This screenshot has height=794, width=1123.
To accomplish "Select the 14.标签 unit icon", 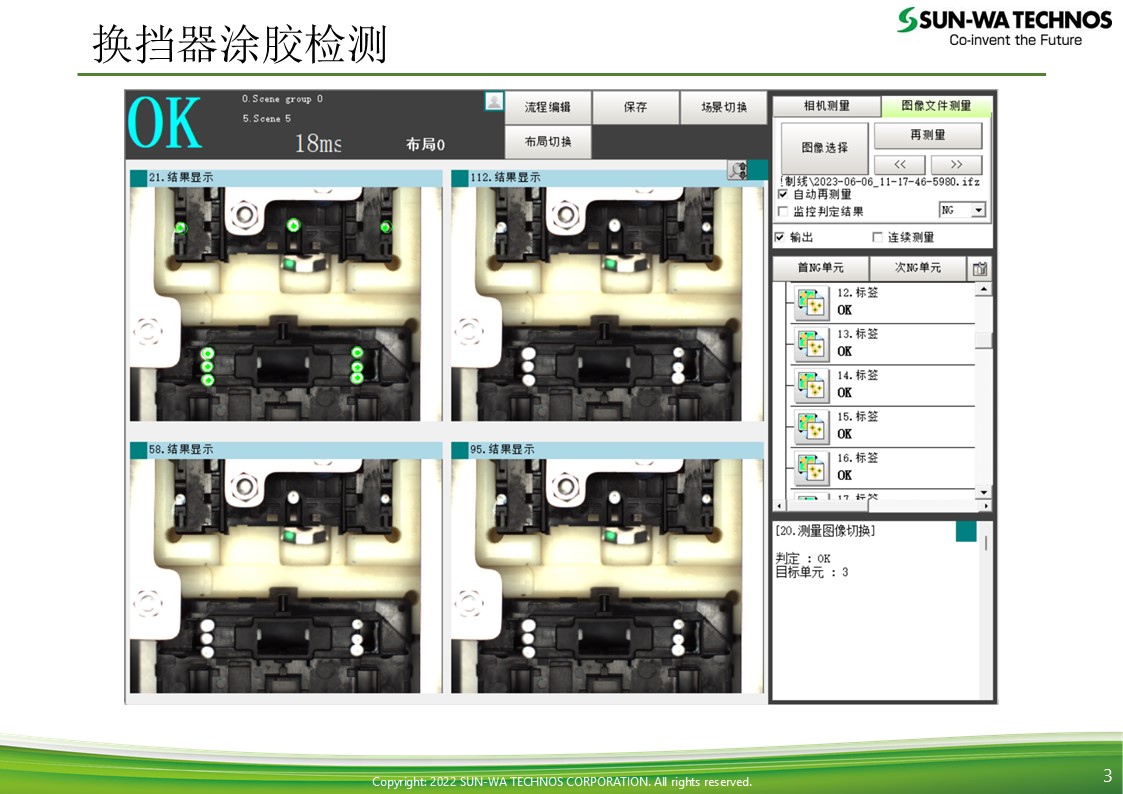I will point(810,385).
